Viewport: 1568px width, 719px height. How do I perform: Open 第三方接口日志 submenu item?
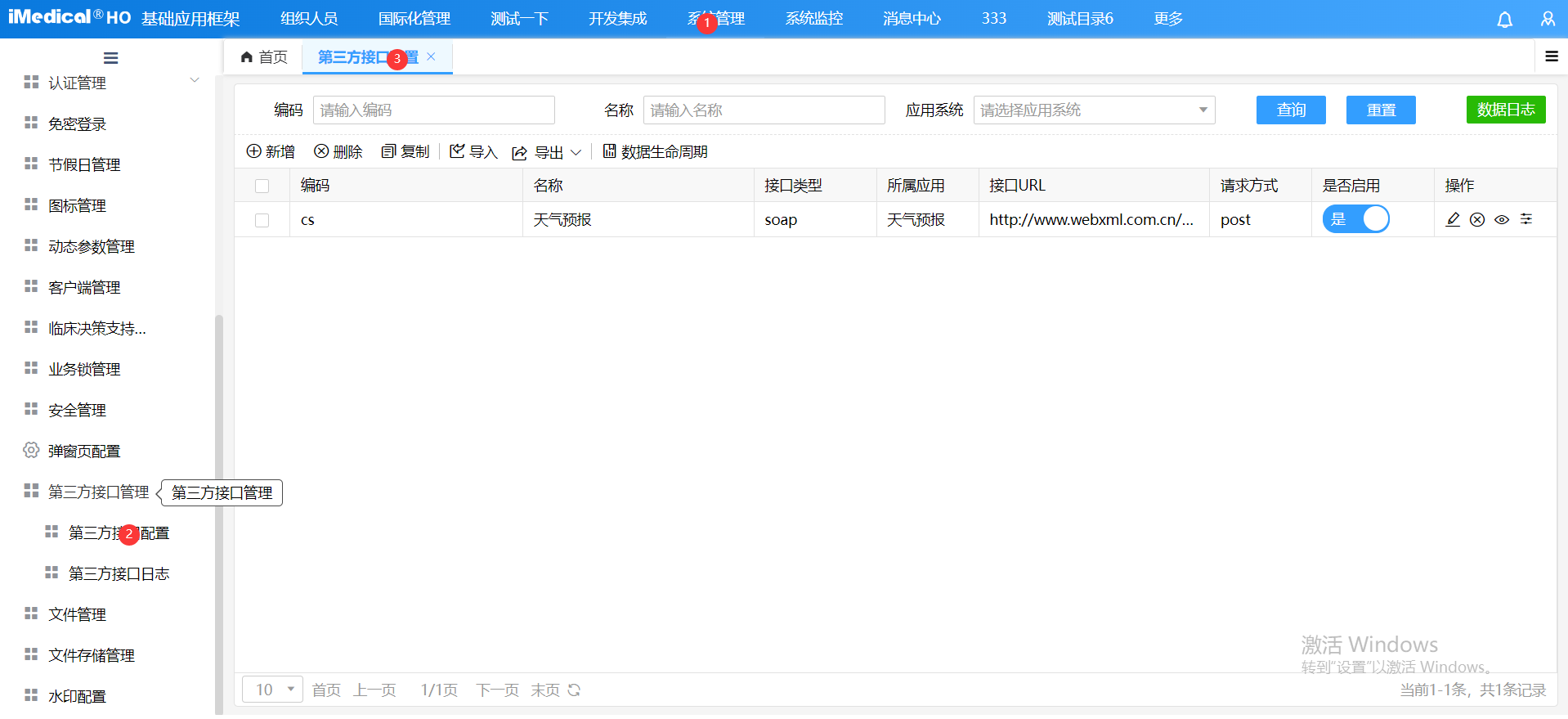pyautogui.click(x=119, y=573)
